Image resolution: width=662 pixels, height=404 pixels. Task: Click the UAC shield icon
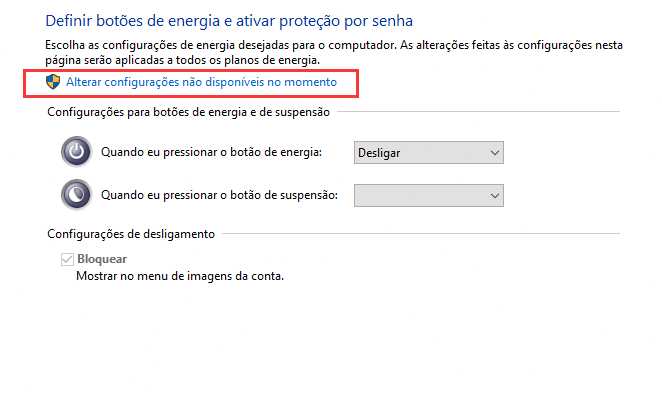coord(55,81)
